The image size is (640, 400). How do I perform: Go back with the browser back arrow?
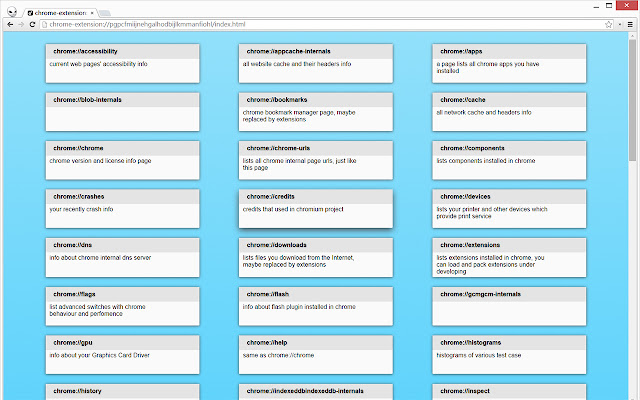11,24
